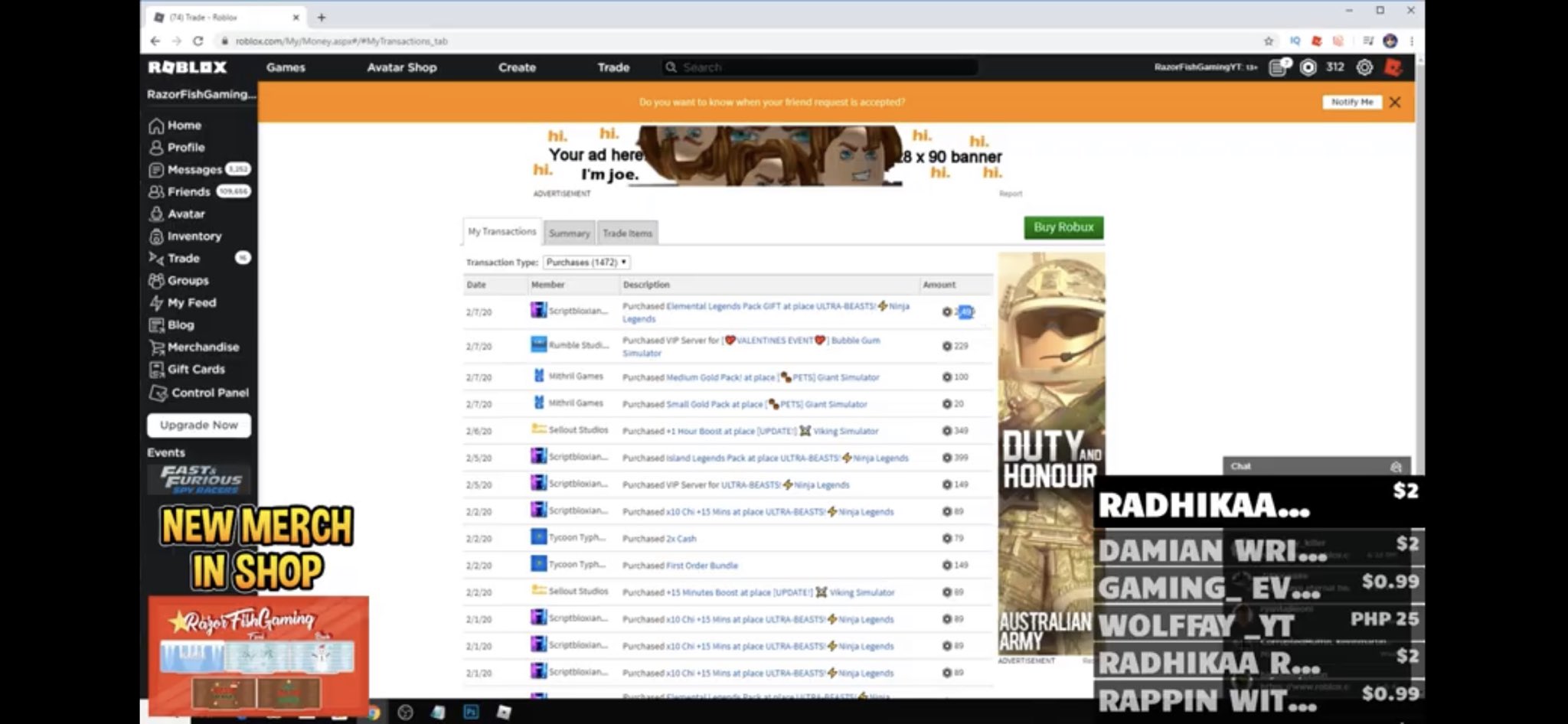
Task: Switch to the Trade Items tab
Action: [627, 233]
